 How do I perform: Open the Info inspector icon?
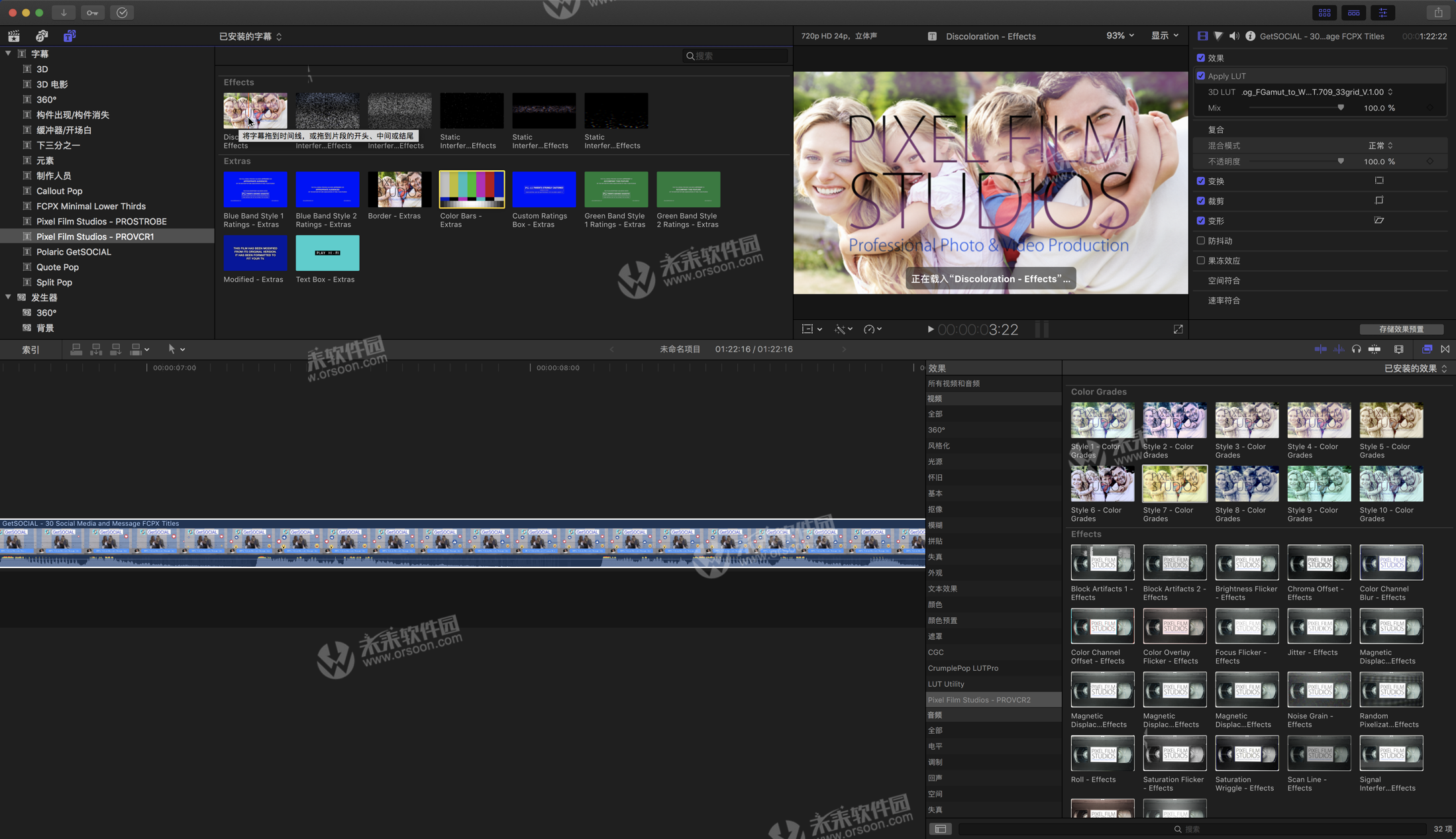click(x=1250, y=36)
